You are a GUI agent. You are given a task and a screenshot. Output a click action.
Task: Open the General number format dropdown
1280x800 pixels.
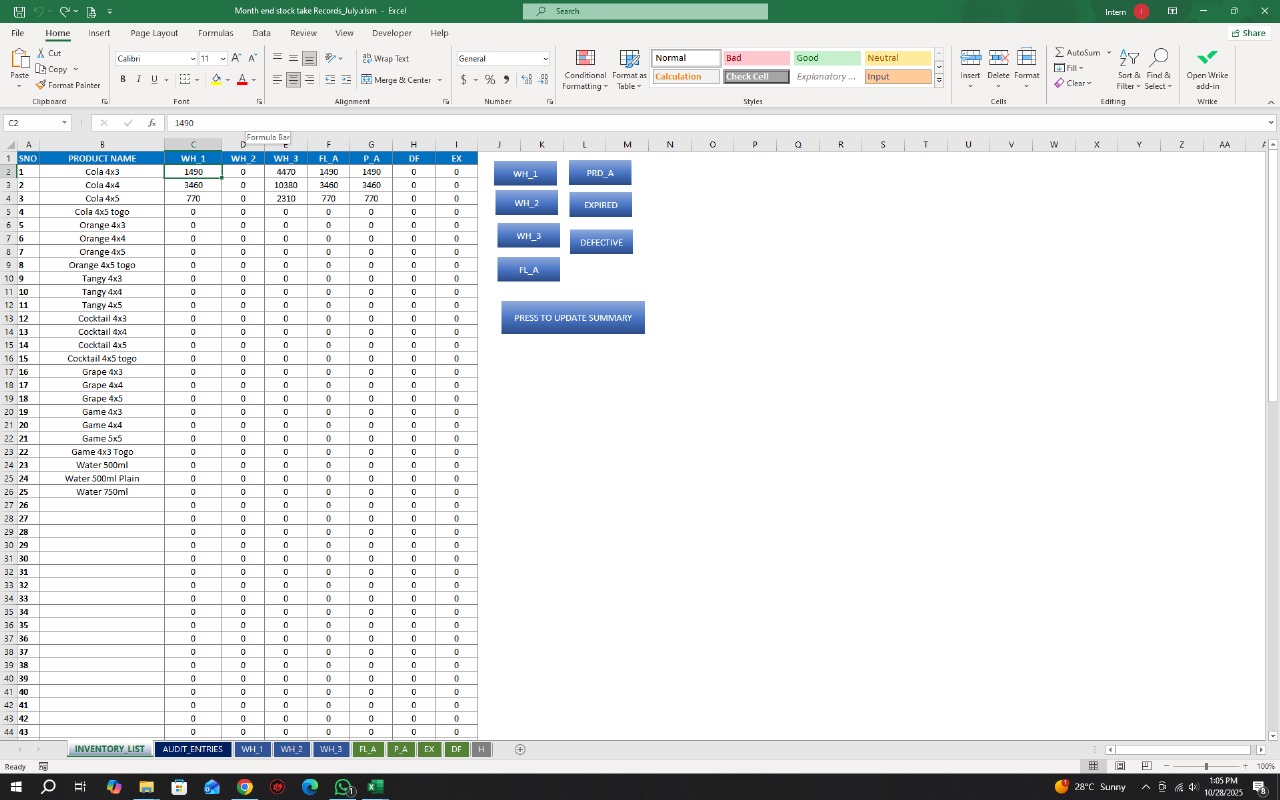coord(545,59)
